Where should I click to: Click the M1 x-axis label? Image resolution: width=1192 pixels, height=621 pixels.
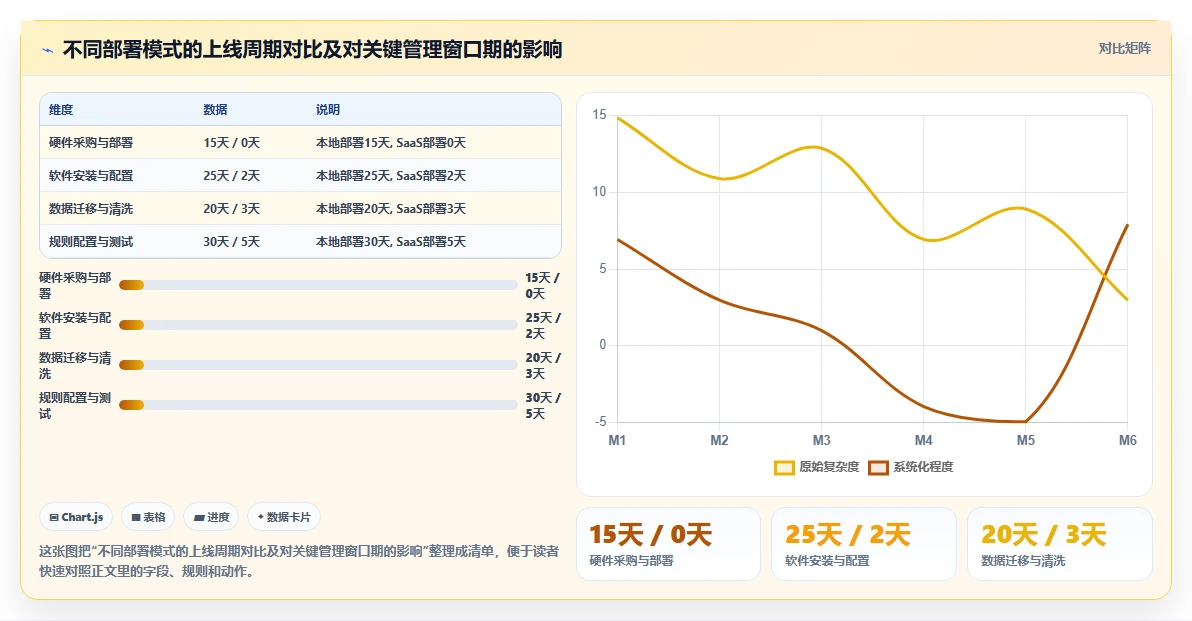coord(617,441)
